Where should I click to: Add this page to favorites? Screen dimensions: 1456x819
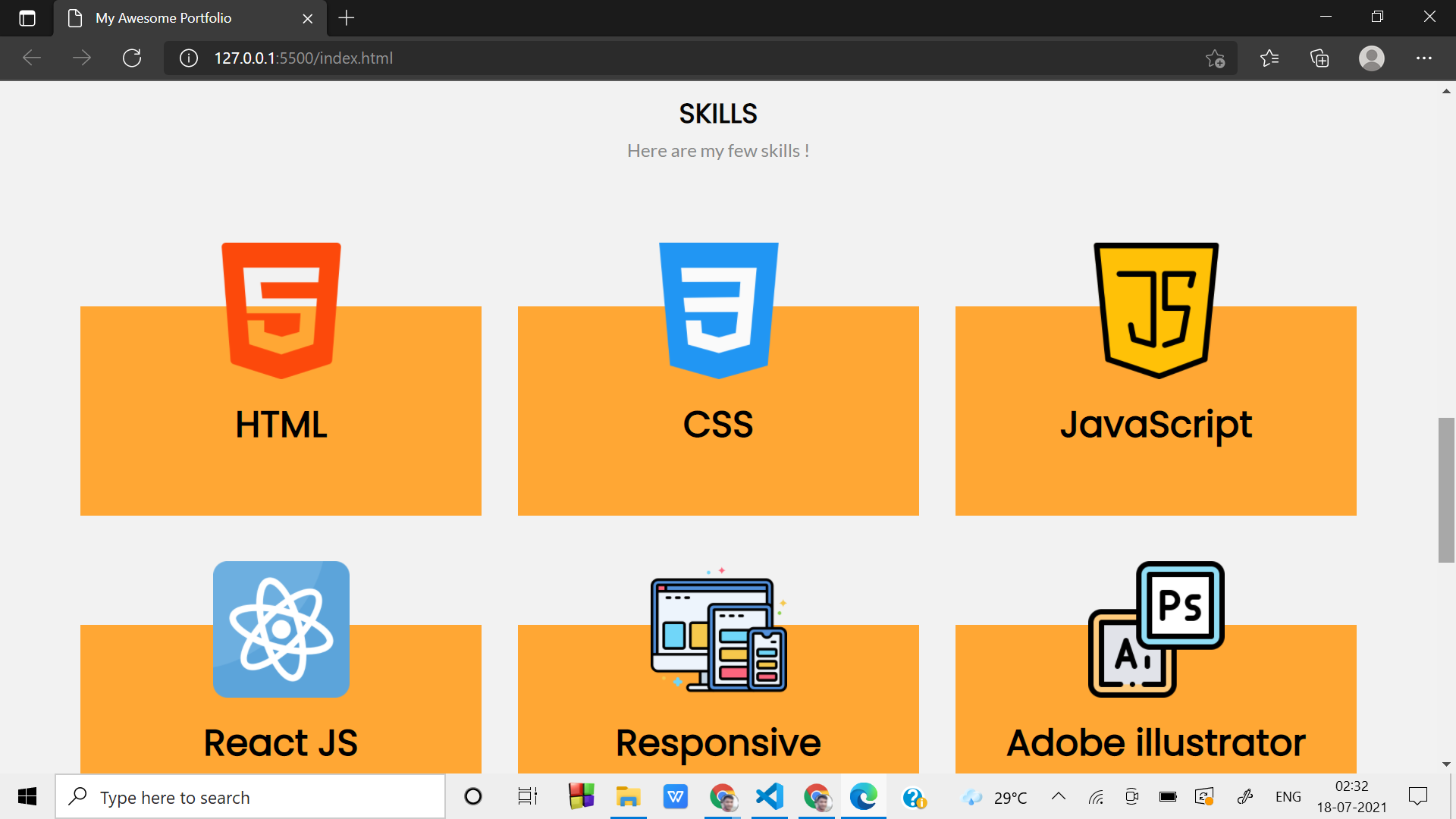1216,58
